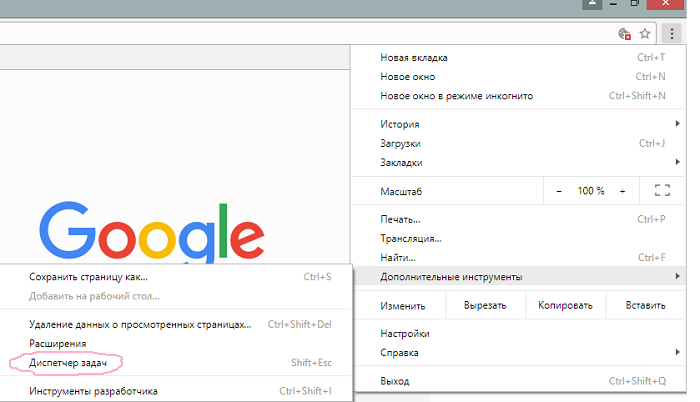Open Диспетчер задач from the submenu
This screenshot has height=402, width=700.
[68, 362]
